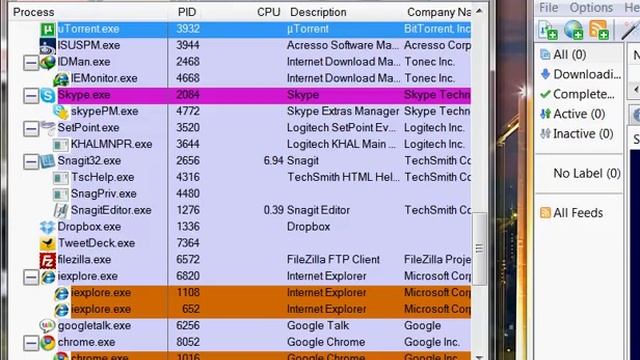The height and width of the screenshot is (360, 640).
Task: Click the iexplore.exe icon with PID 652
Action: coord(61,310)
